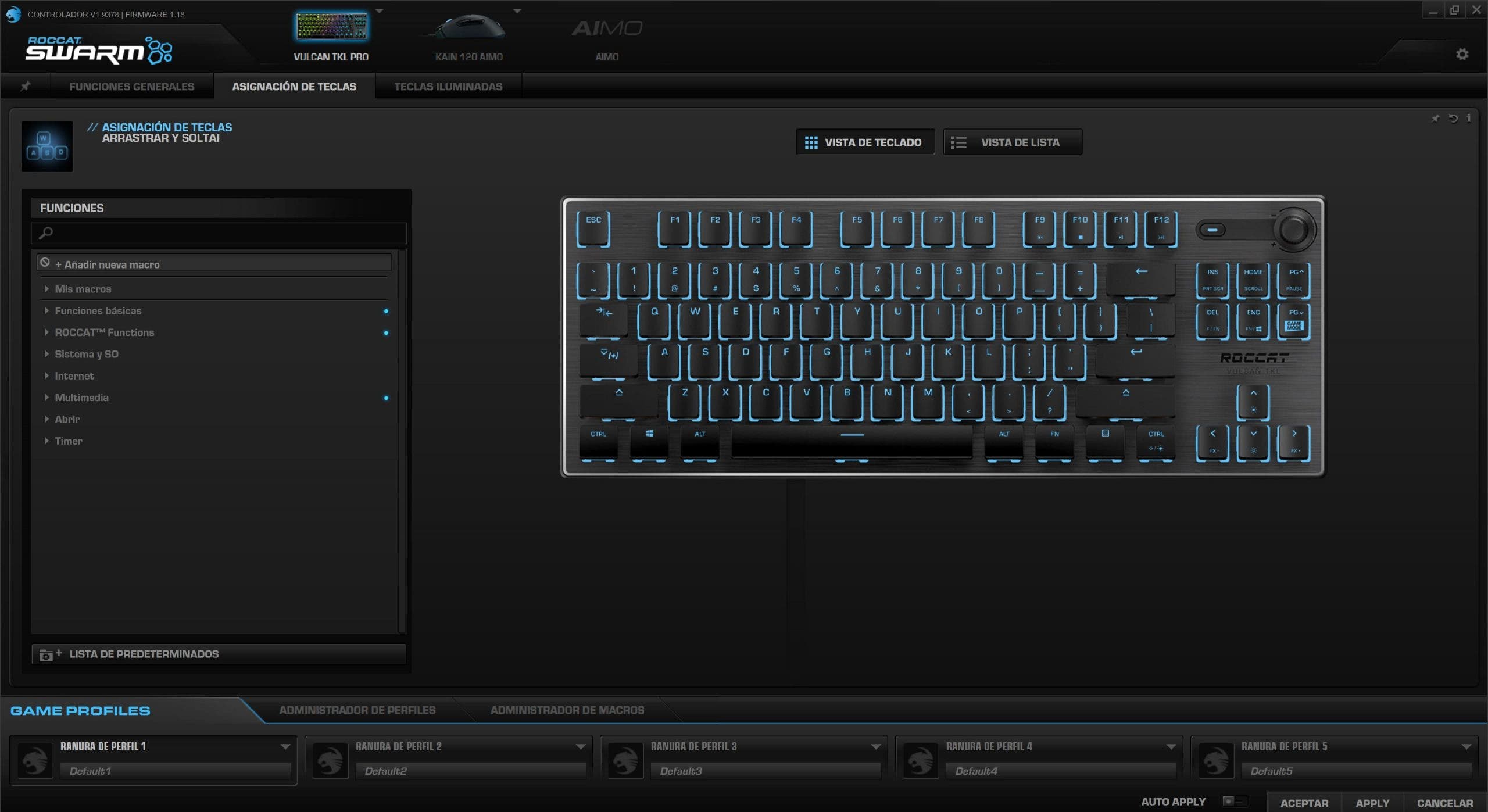1488x812 pixels.
Task: Switch to Vista de Teclado layout
Action: coord(864,142)
